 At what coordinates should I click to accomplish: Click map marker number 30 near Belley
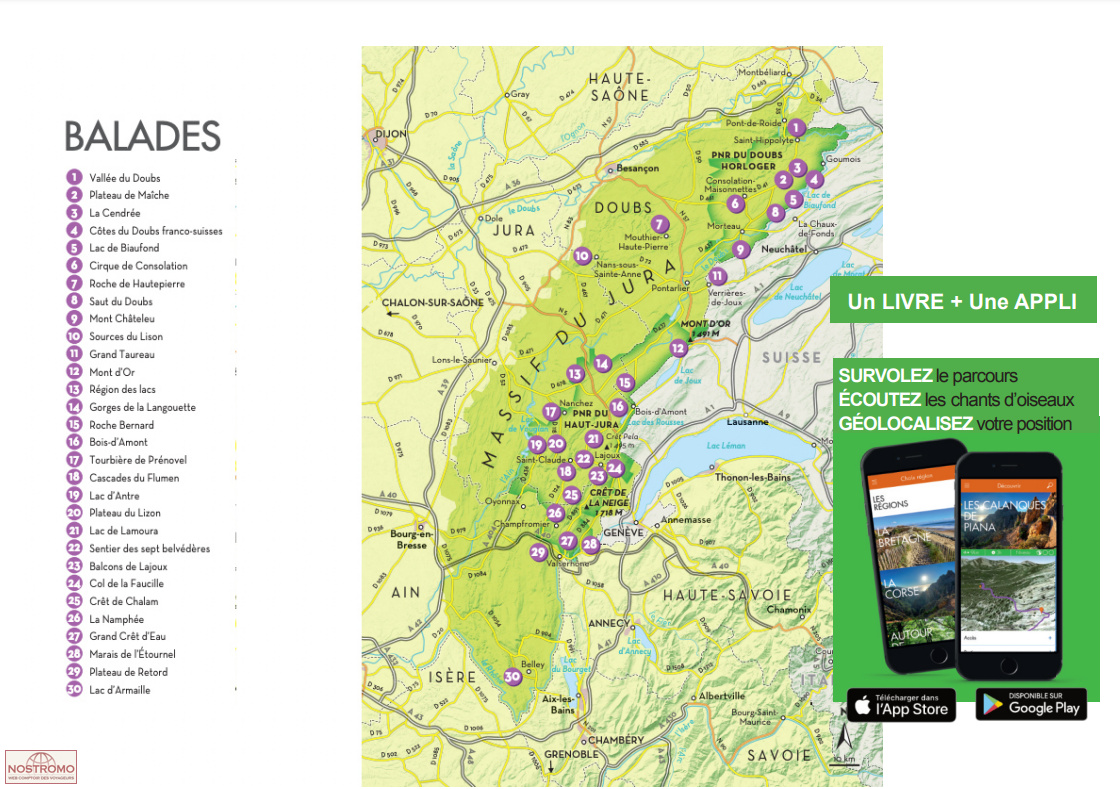[x=512, y=677]
